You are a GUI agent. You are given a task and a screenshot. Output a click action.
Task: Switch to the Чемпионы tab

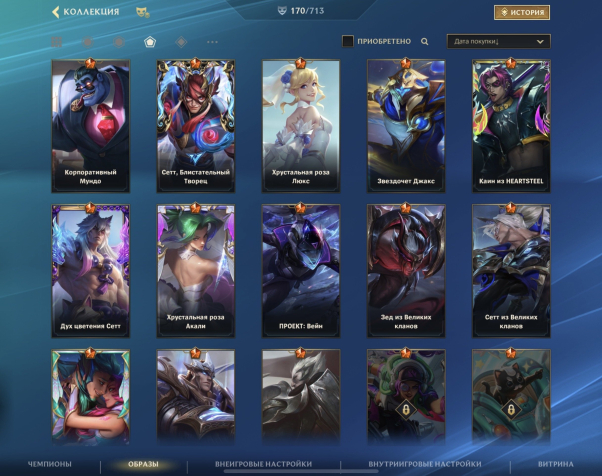click(50, 464)
